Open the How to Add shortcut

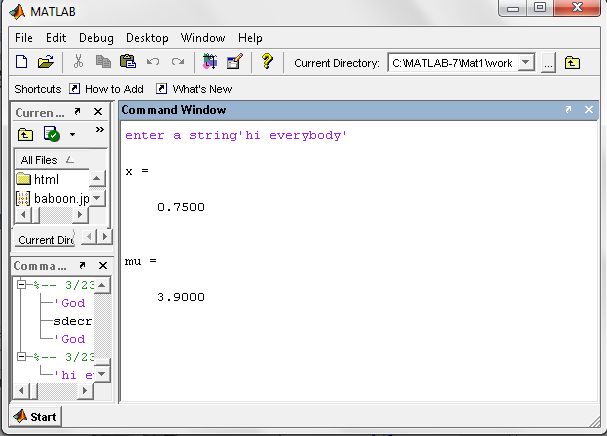(x=108, y=88)
